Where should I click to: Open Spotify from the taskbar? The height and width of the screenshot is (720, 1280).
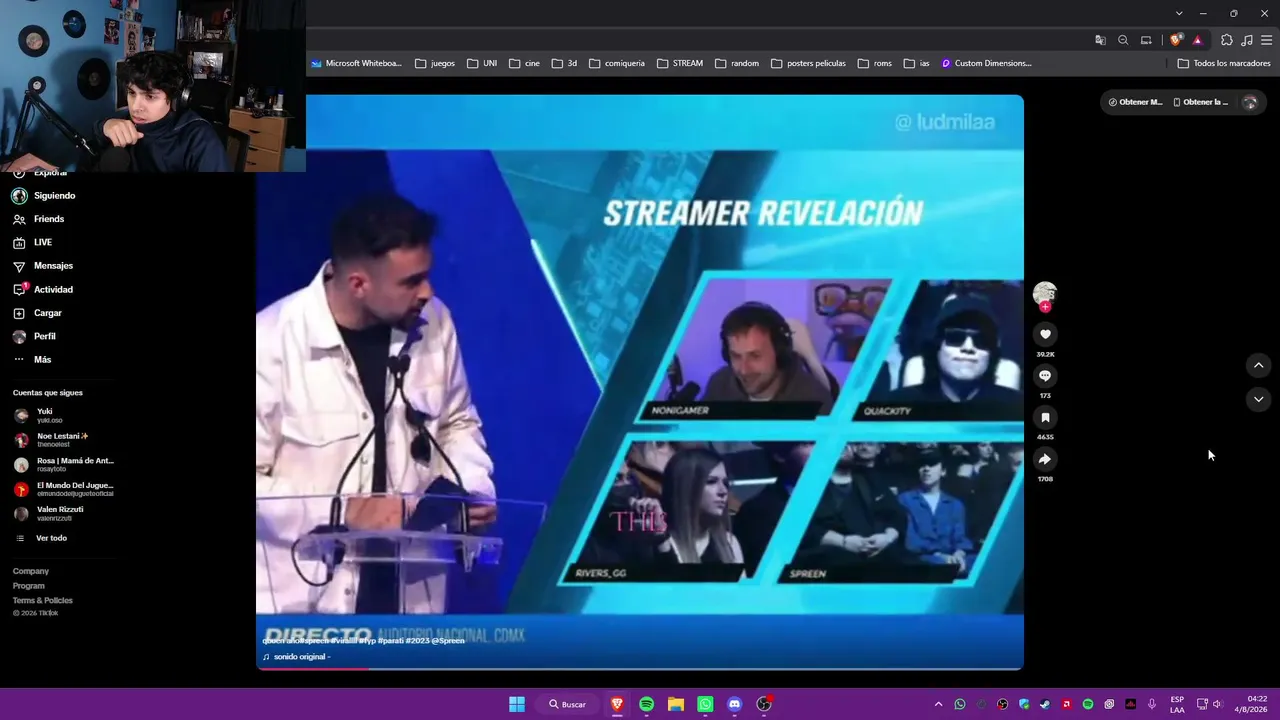click(647, 704)
